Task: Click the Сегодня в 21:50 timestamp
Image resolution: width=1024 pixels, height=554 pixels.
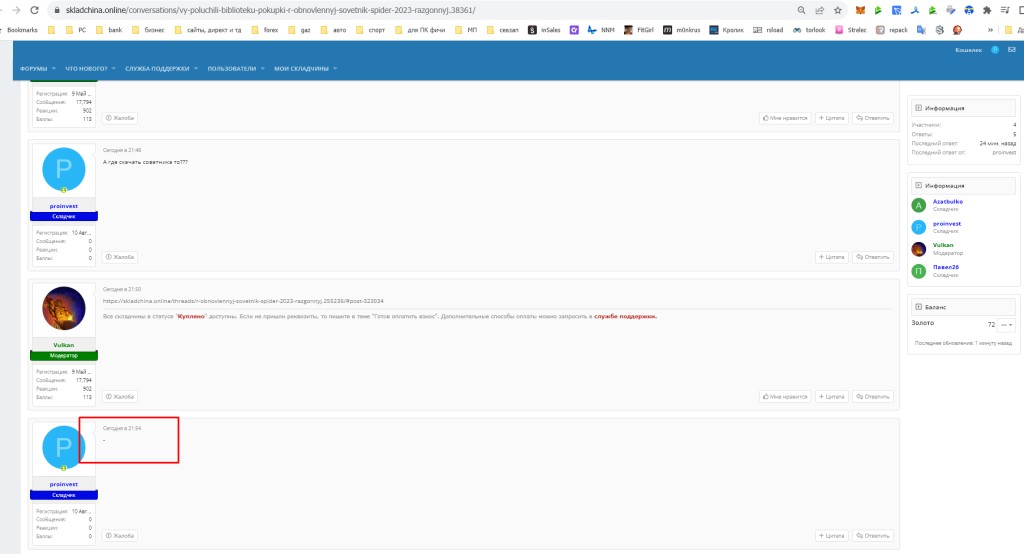Action: click(121, 289)
